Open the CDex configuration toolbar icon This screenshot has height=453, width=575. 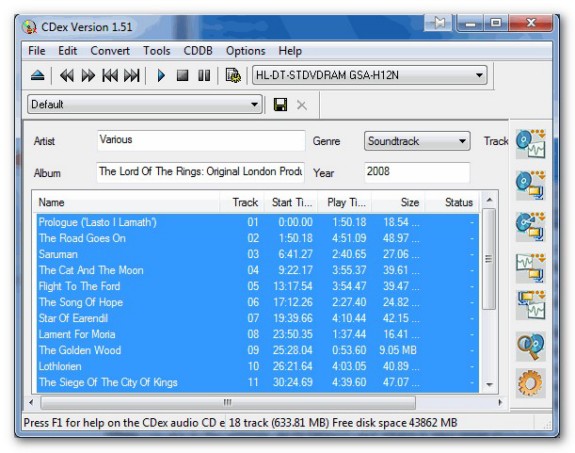(233, 76)
